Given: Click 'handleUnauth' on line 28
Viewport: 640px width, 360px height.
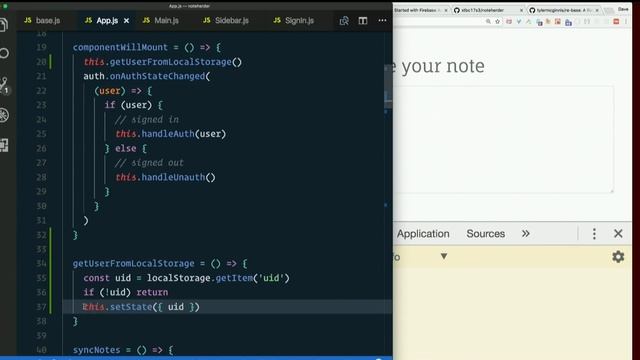Looking at the screenshot, I should point(173,177).
